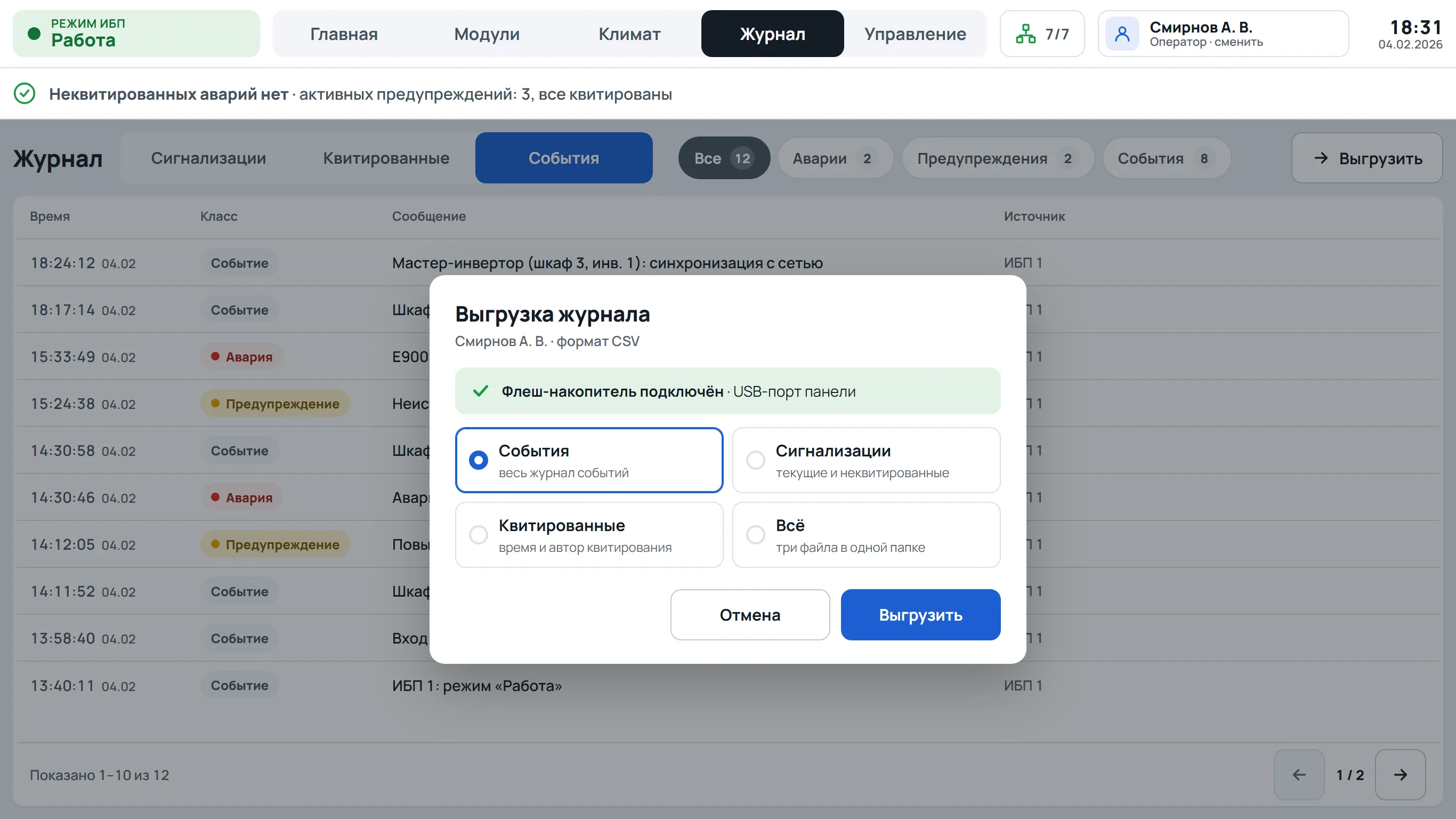Viewport: 1456px width, 819px height.
Task: Filter by Предупреждения 2 chip
Action: click(998, 158)
